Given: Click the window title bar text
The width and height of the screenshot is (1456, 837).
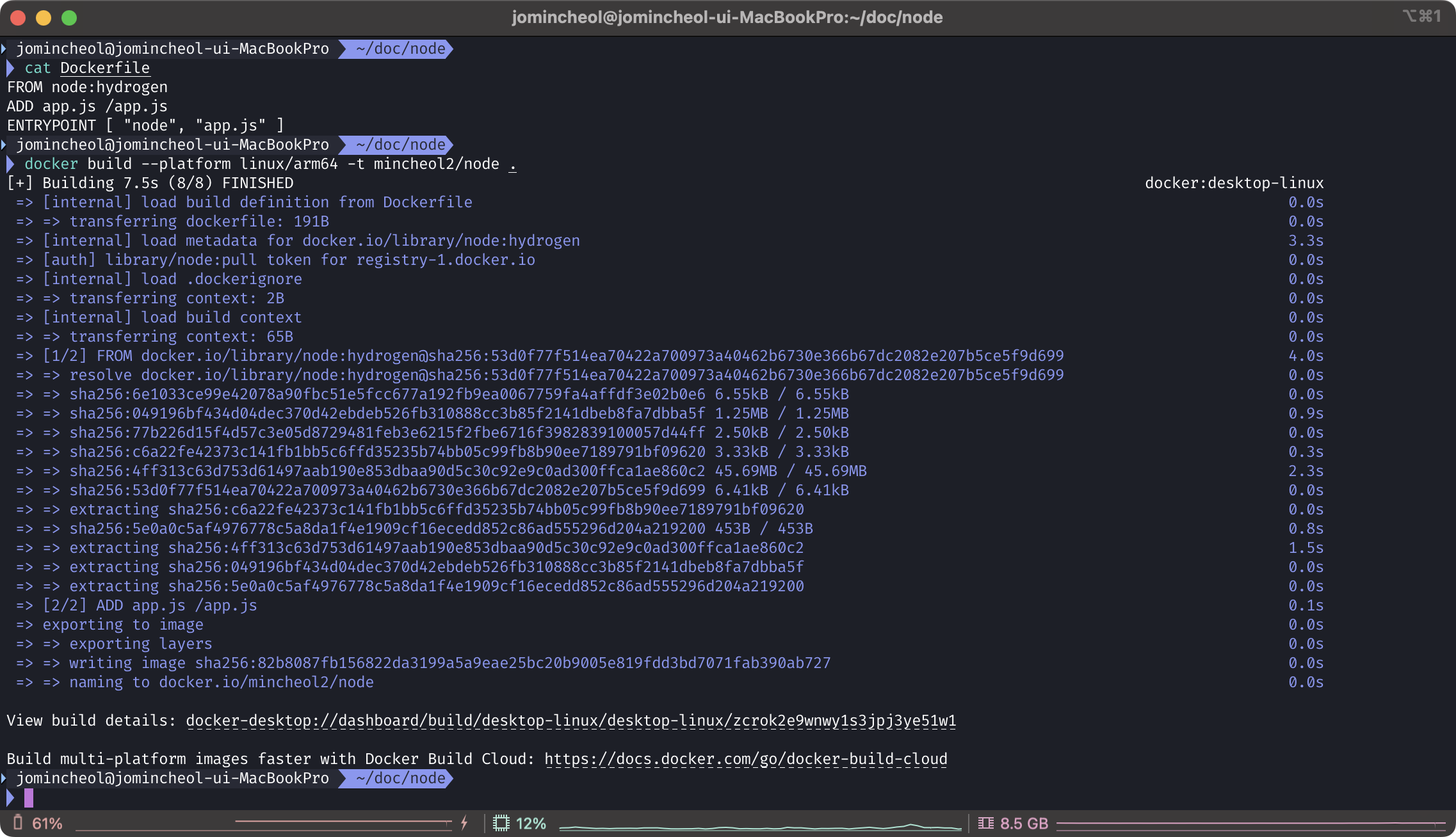Looking at the screenshot, I should tap(727, 17).
